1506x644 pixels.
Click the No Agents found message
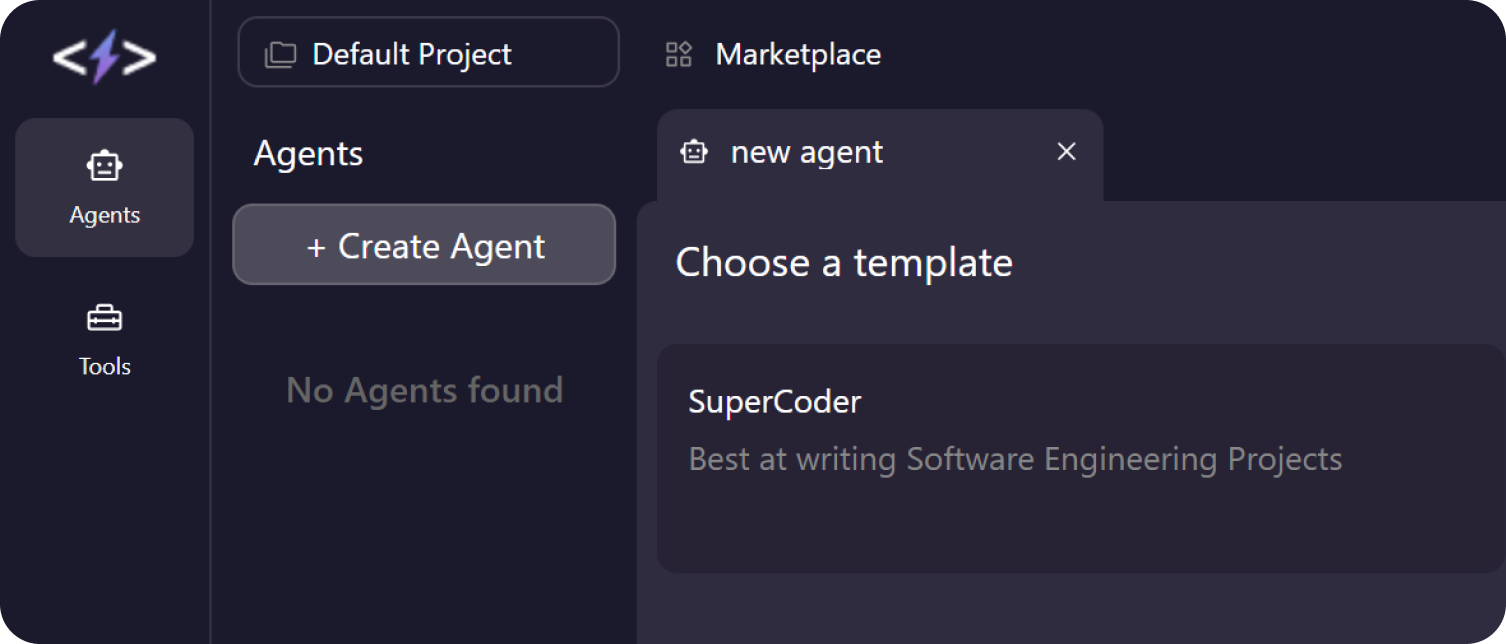[x=424, y=390]
